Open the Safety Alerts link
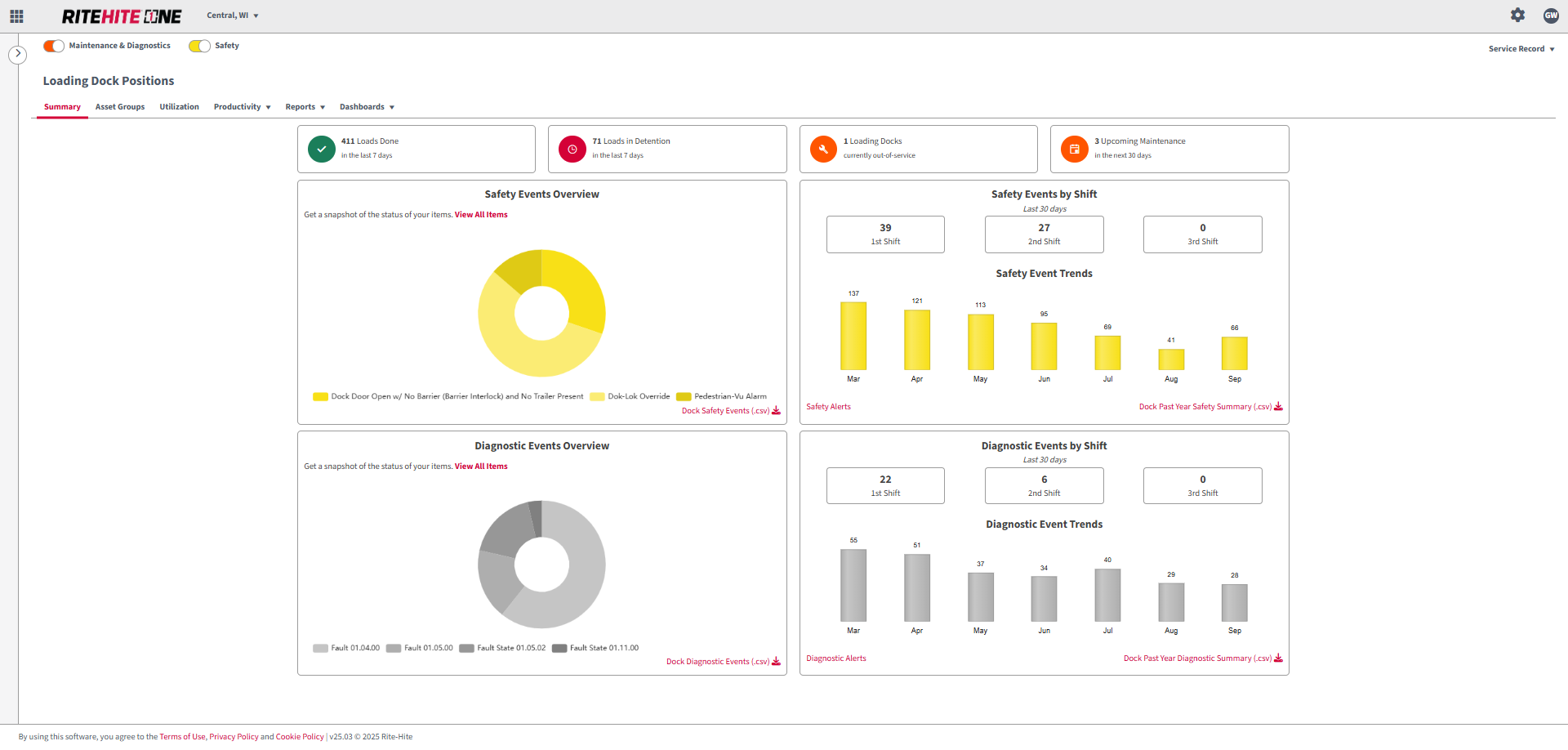Viewport: 1568px width, 750px height. click(828, 407)
